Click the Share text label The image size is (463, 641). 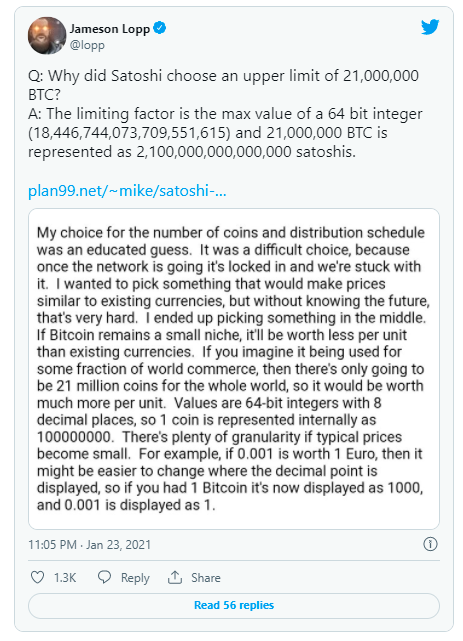(x=206, y=578)
